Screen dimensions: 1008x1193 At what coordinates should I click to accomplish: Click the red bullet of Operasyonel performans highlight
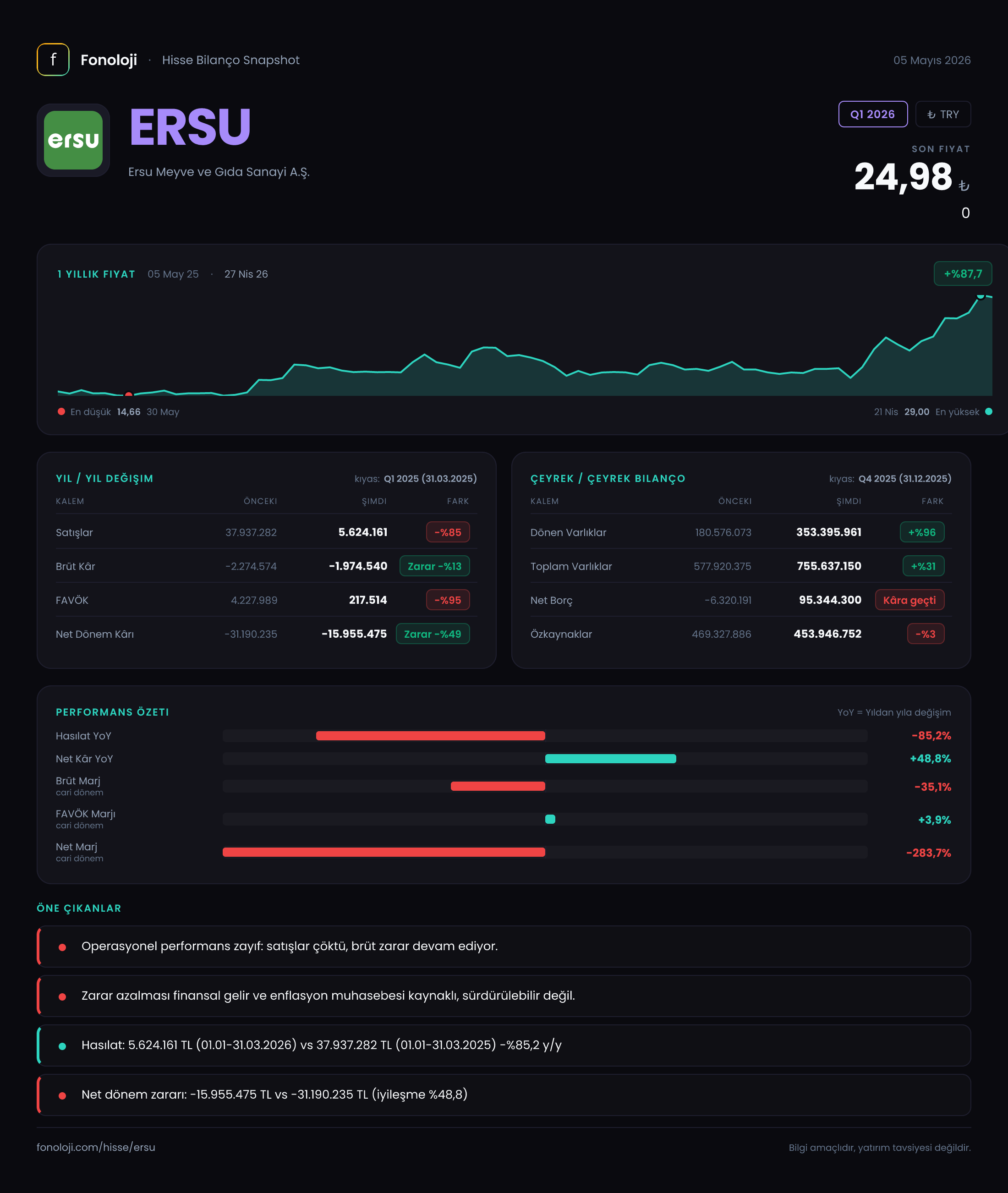62,947
